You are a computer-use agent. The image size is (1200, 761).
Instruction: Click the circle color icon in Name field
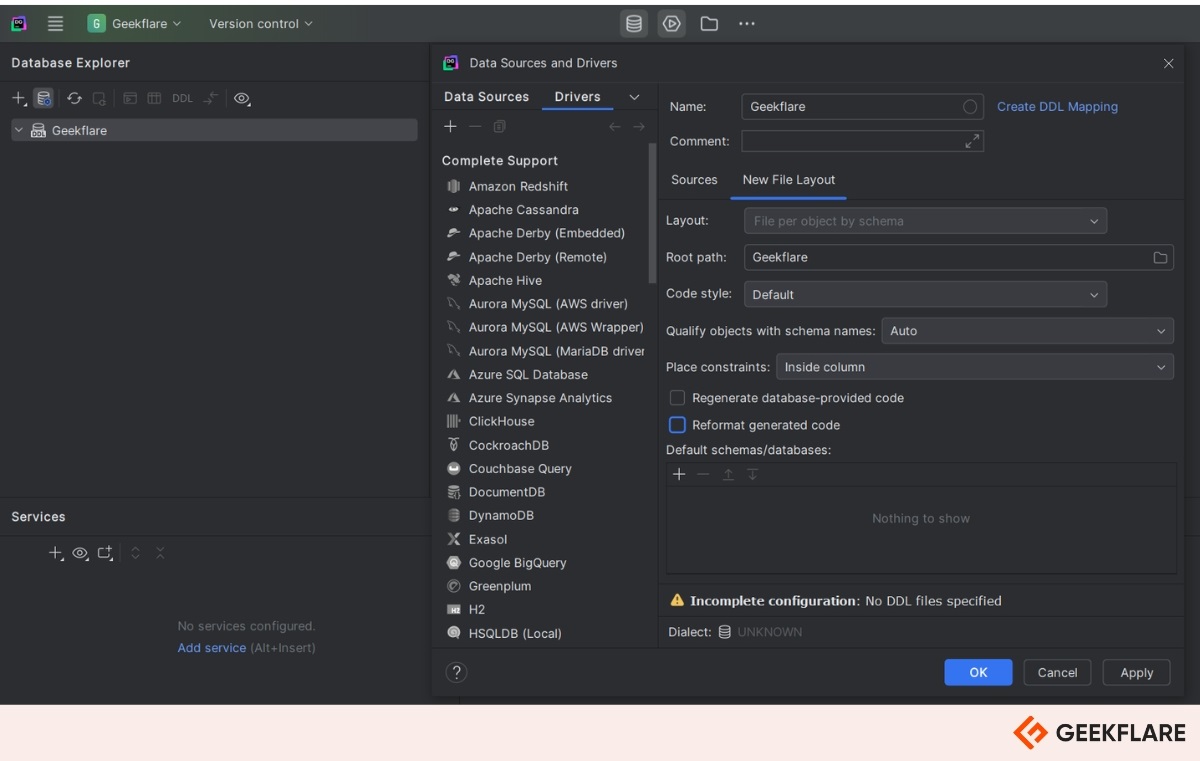970,106
